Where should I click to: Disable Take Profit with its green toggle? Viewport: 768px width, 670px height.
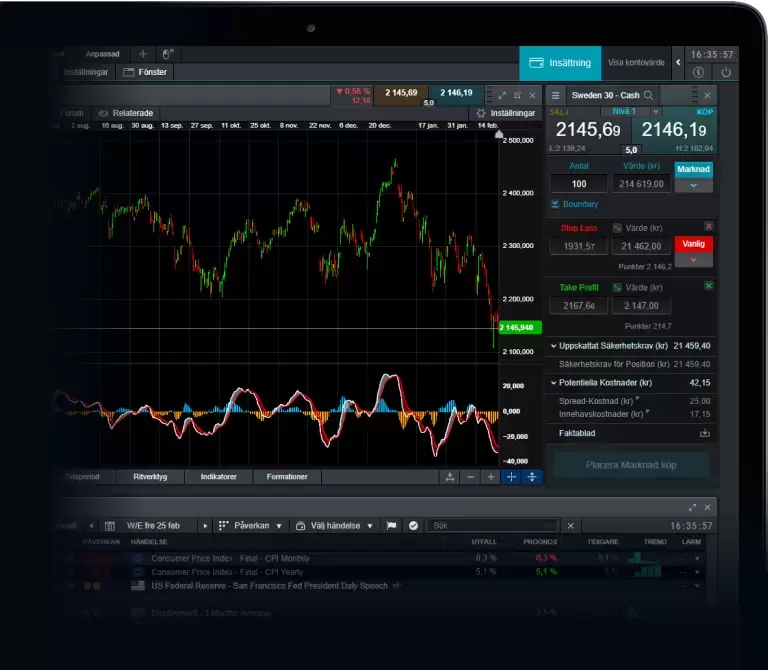709,286
